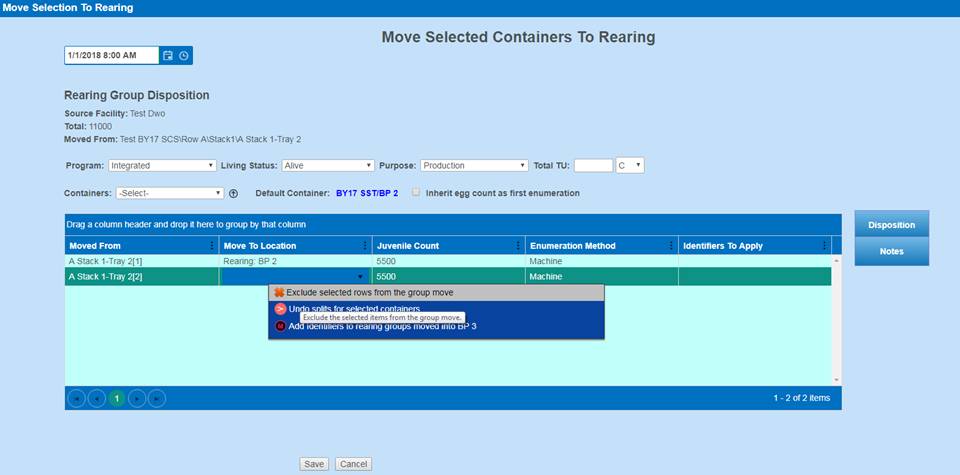960x475 pixels.
Task: Click the Cancel button
Action: click(x=353, y=464)
